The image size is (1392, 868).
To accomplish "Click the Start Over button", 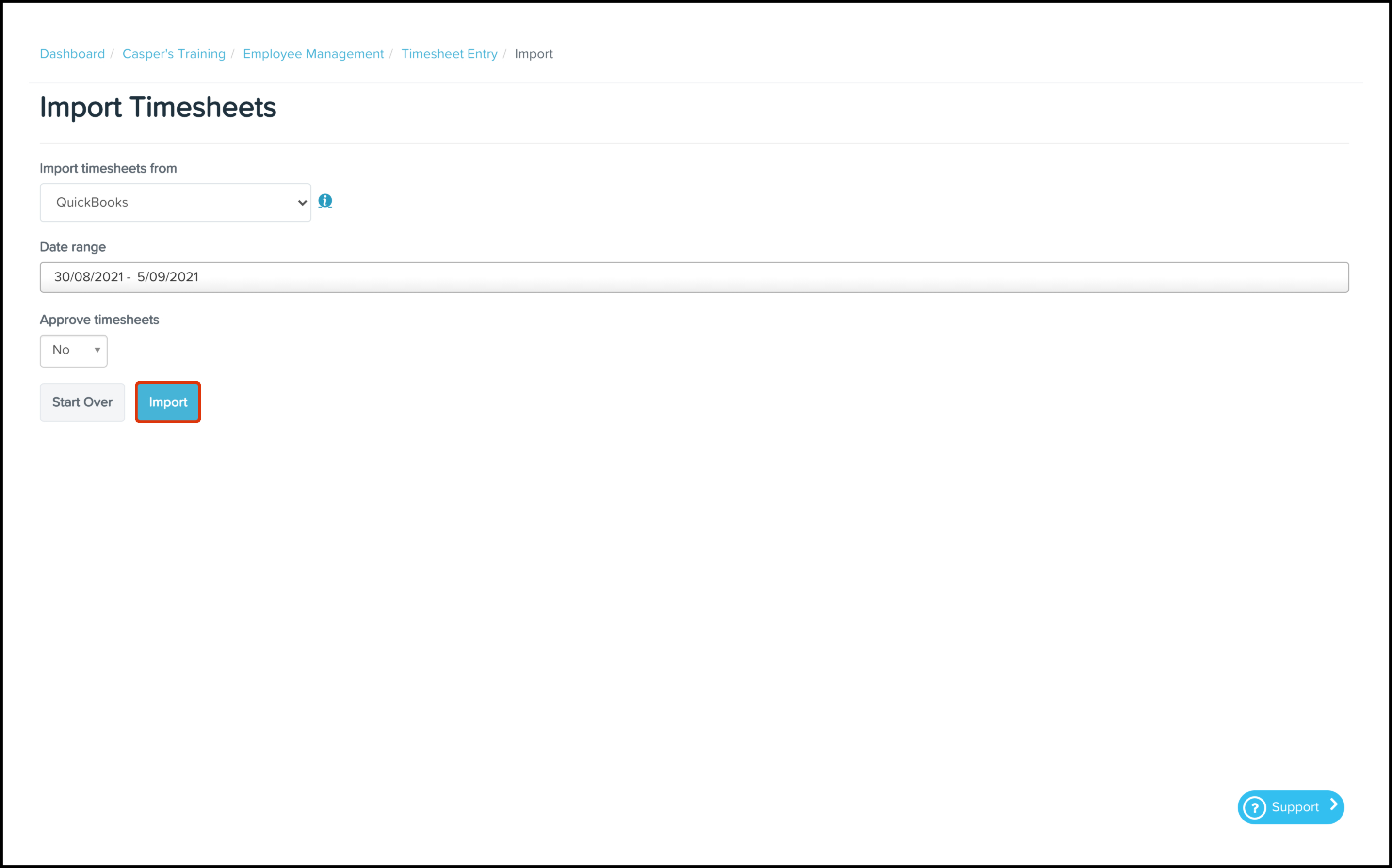I will click(82, 402).
